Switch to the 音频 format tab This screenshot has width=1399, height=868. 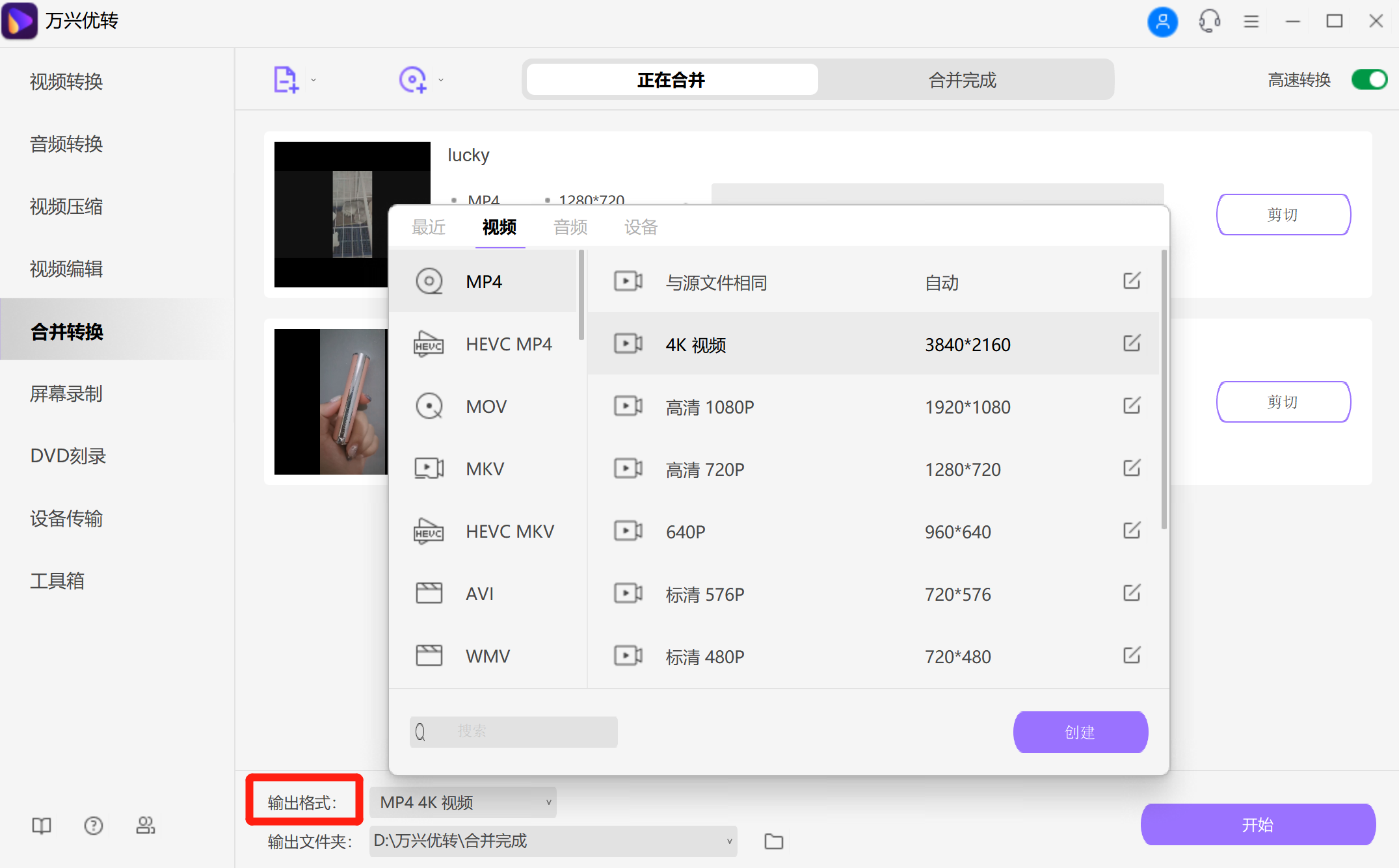(x=570, y=227)
